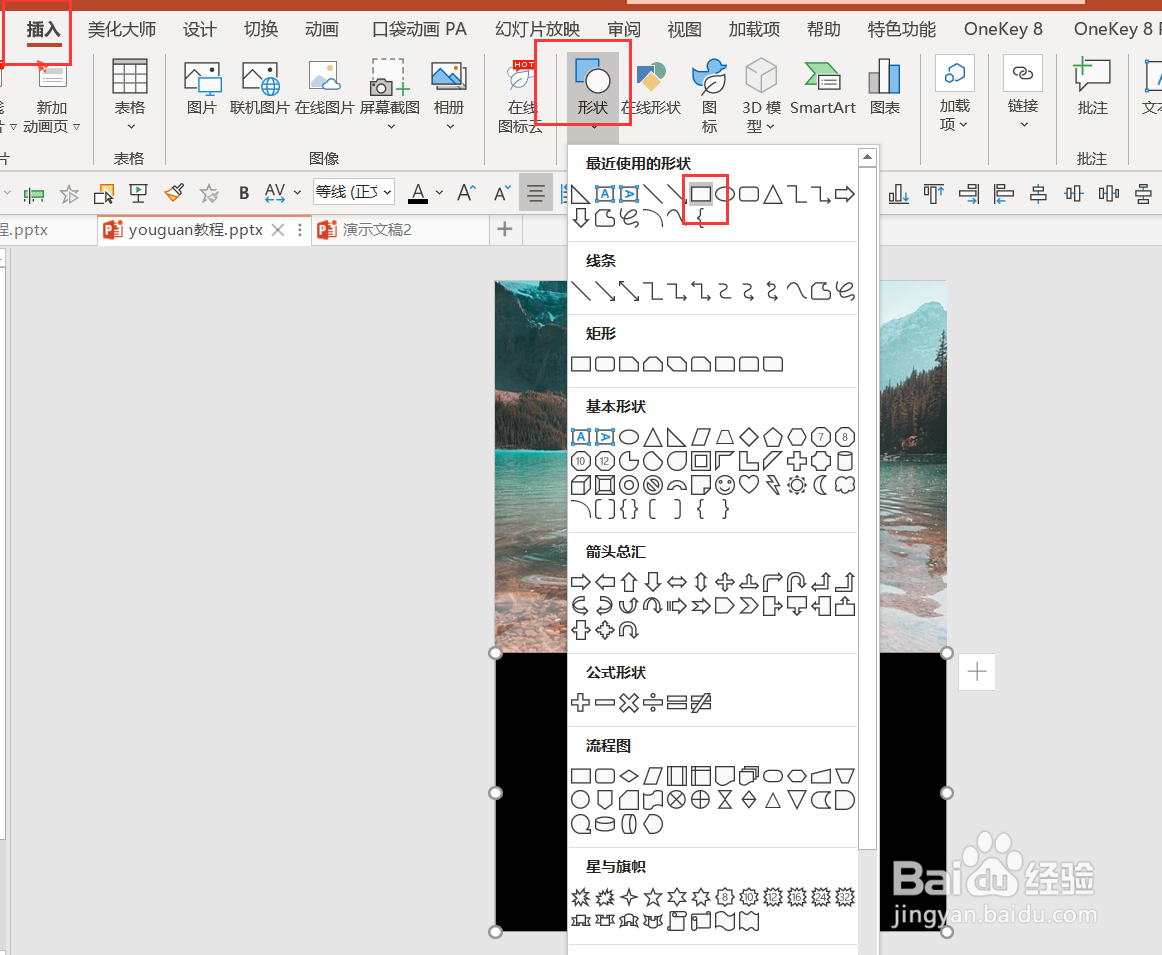Insert SmartArt graphic
The image size is (1162, 955).
(823, 87)
